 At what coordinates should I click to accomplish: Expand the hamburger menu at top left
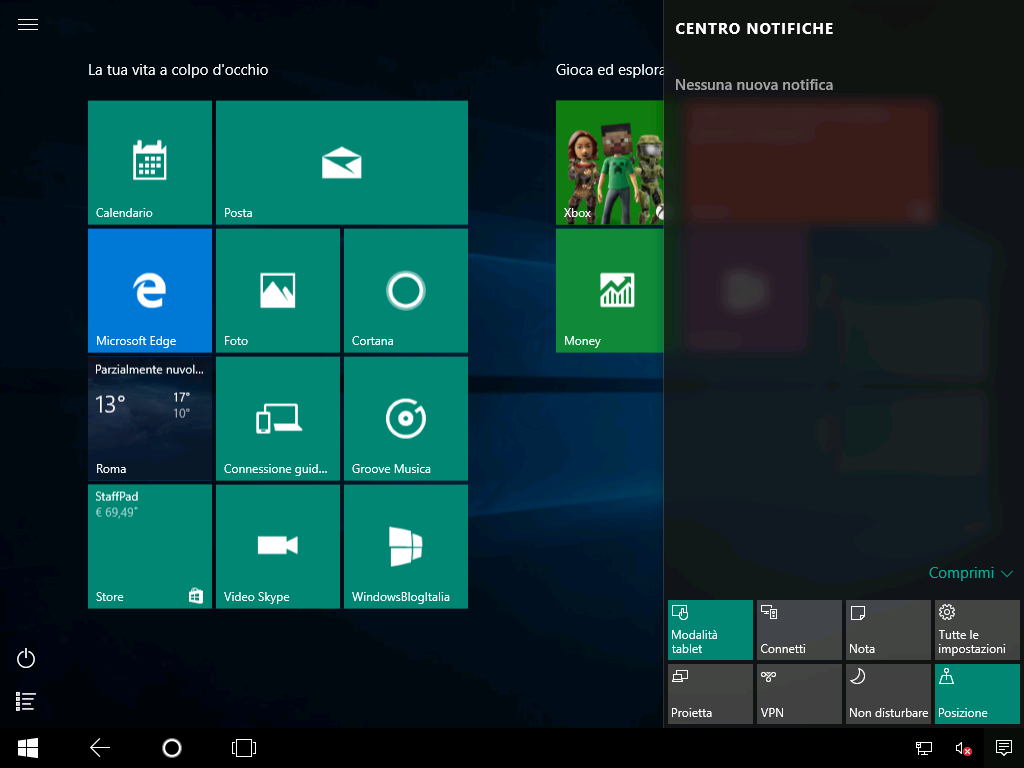[x=28, y=25]
